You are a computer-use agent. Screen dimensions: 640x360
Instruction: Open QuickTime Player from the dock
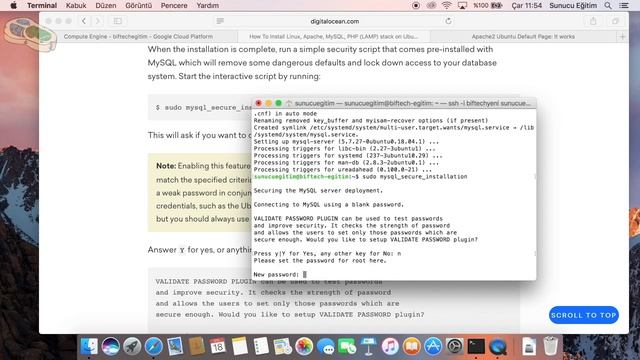coord(498,347)
